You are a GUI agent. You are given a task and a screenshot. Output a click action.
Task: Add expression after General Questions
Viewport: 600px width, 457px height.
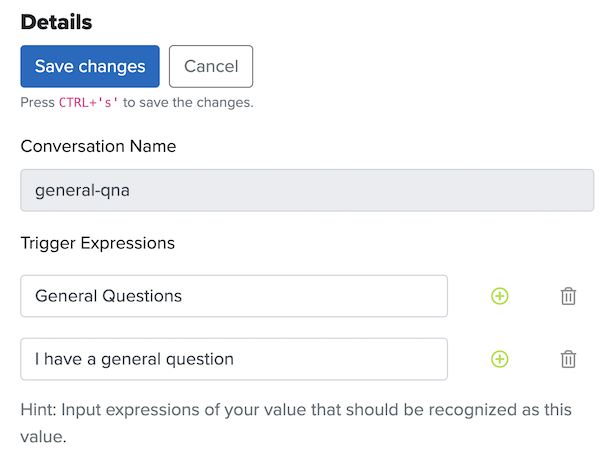(x=500, y=296)
